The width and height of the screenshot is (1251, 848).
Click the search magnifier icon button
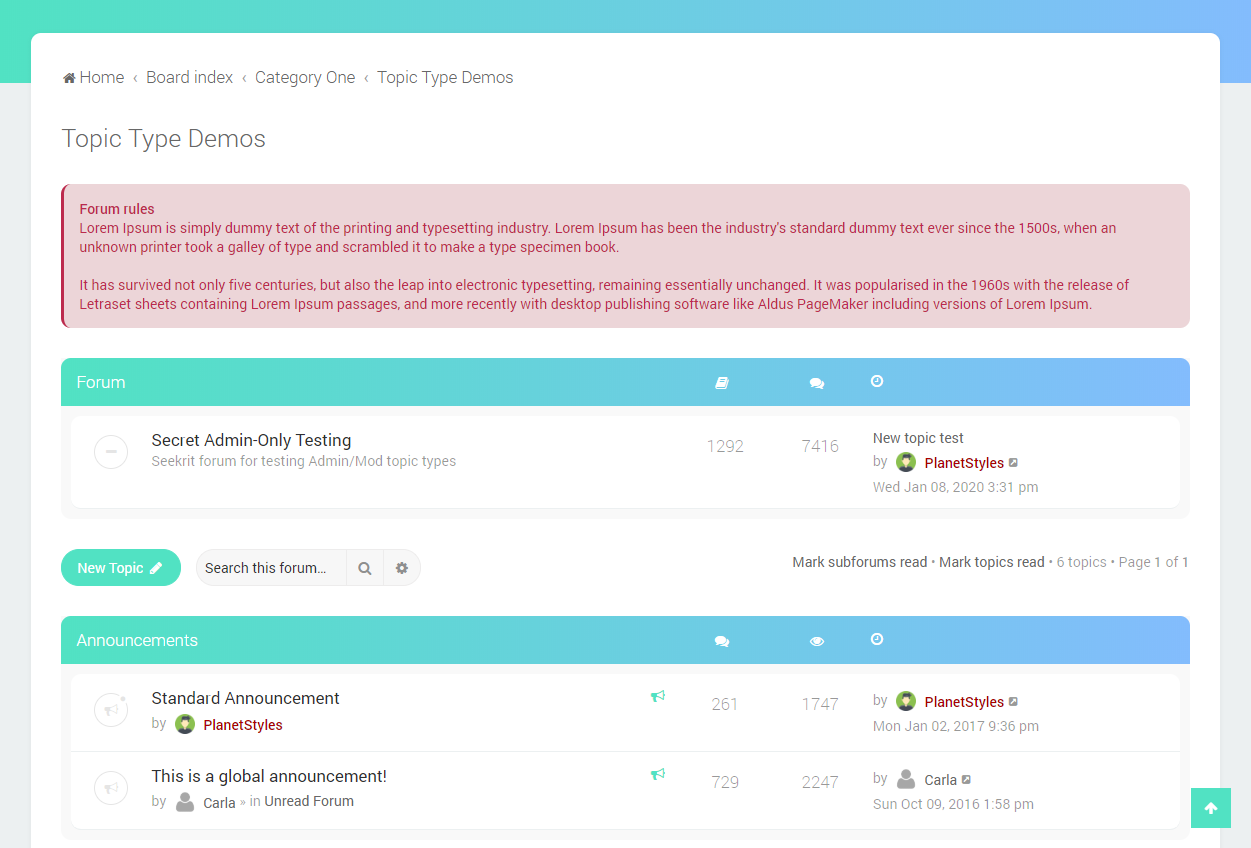pos(365,568)
